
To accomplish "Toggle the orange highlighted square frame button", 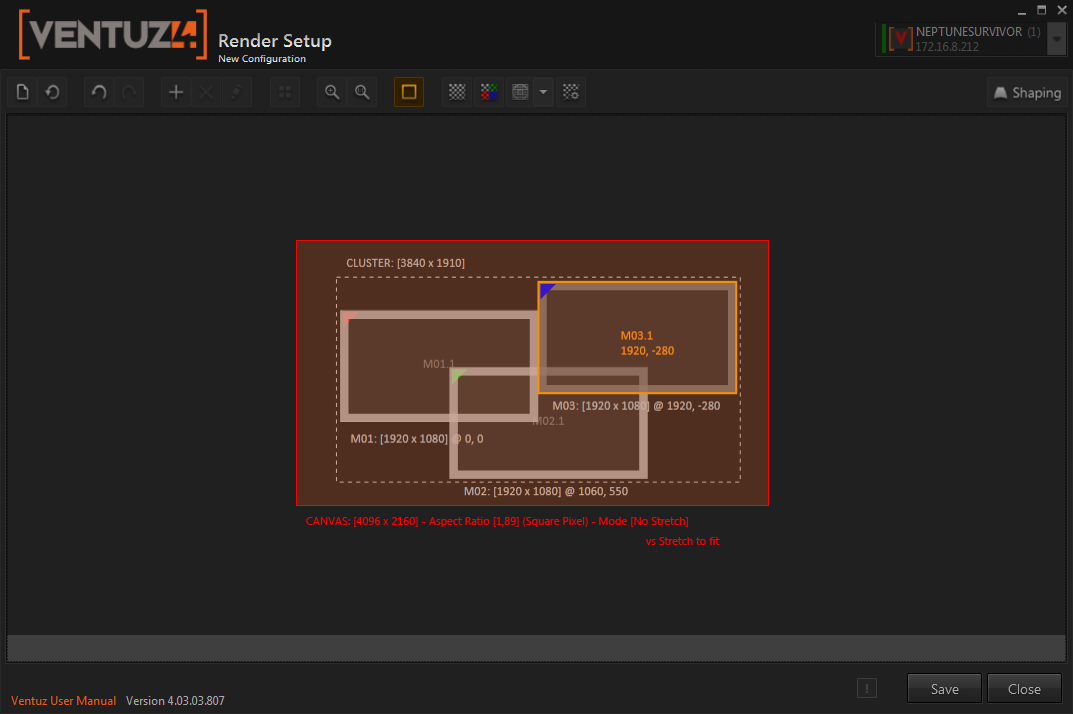I will [x=408, y=93].
